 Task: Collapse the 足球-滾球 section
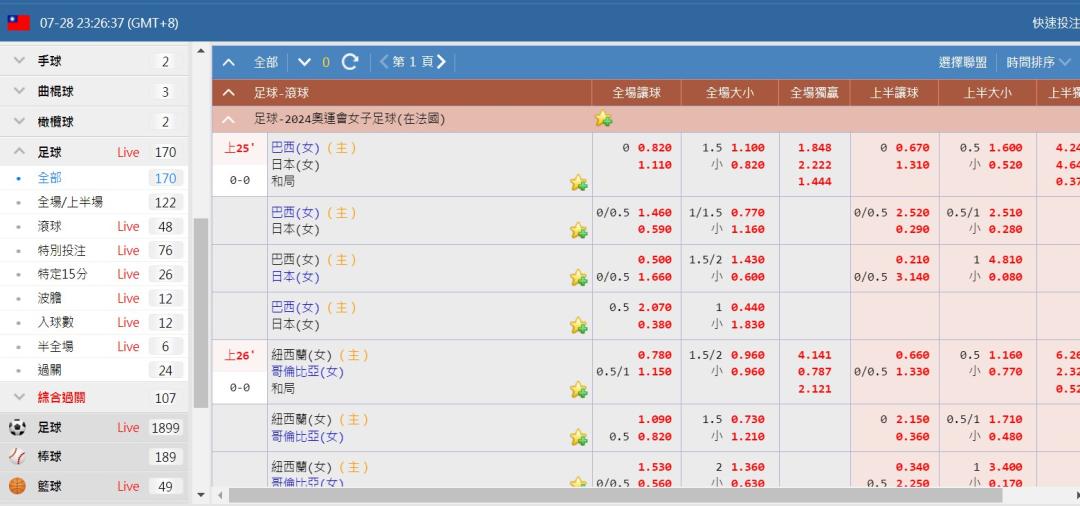point(229,93)
